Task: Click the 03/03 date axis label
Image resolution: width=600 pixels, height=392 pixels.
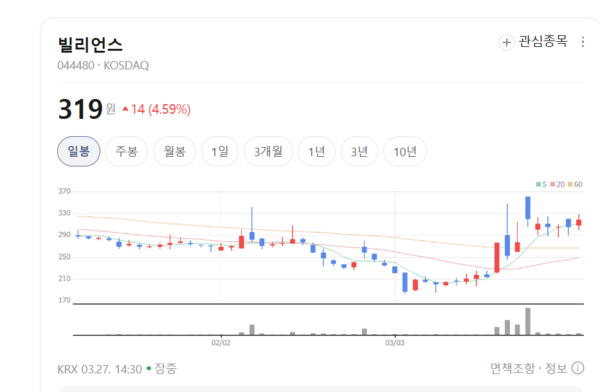Action: [x=395, y=343]
